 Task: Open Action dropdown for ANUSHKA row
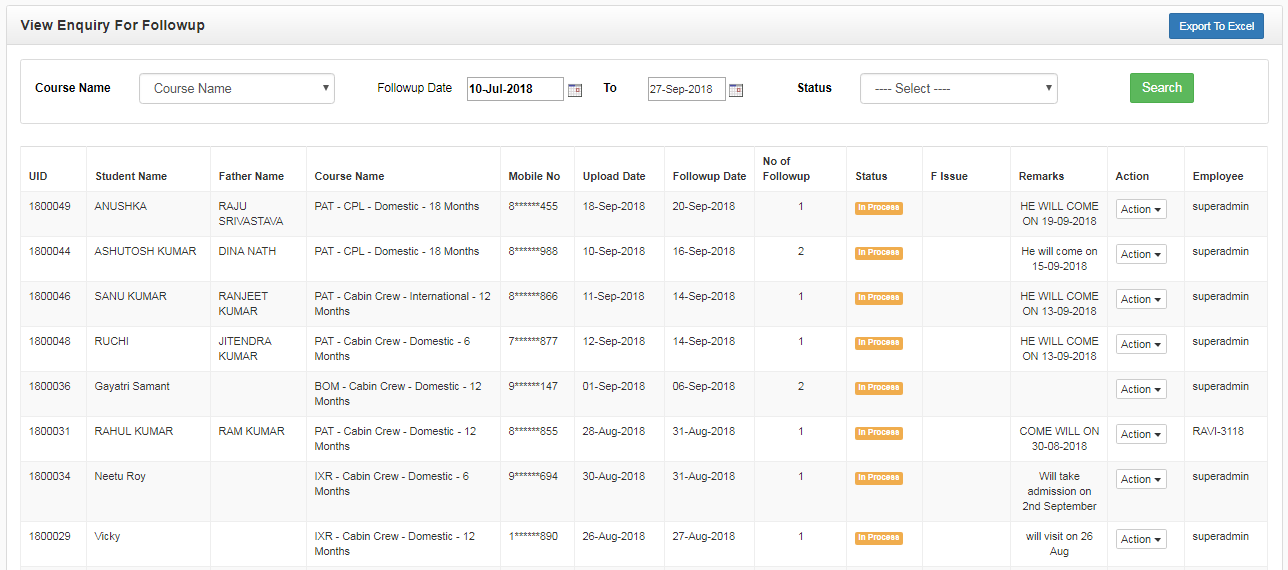(1141, 209)
